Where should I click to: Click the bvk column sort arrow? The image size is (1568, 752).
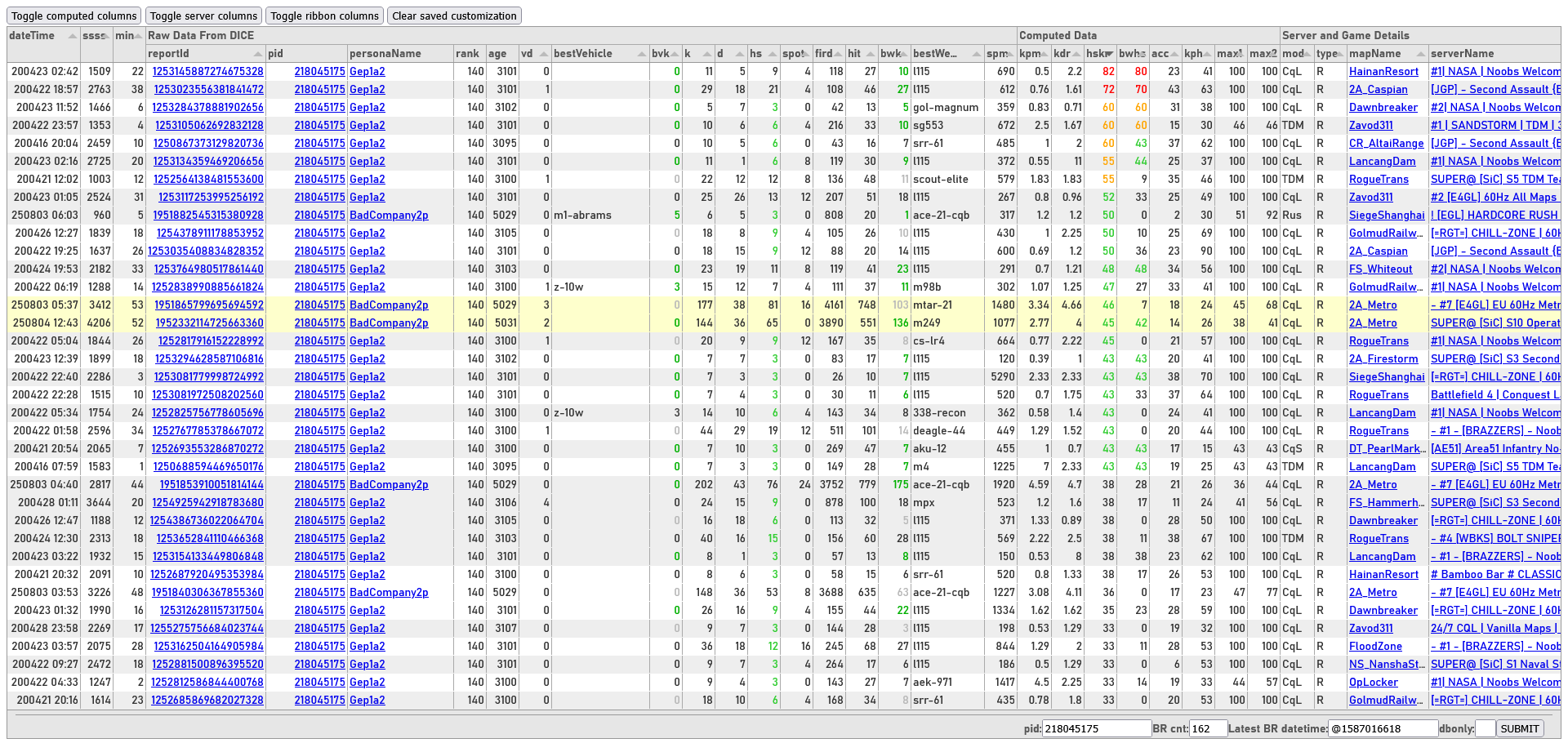[x=675, y=54]
